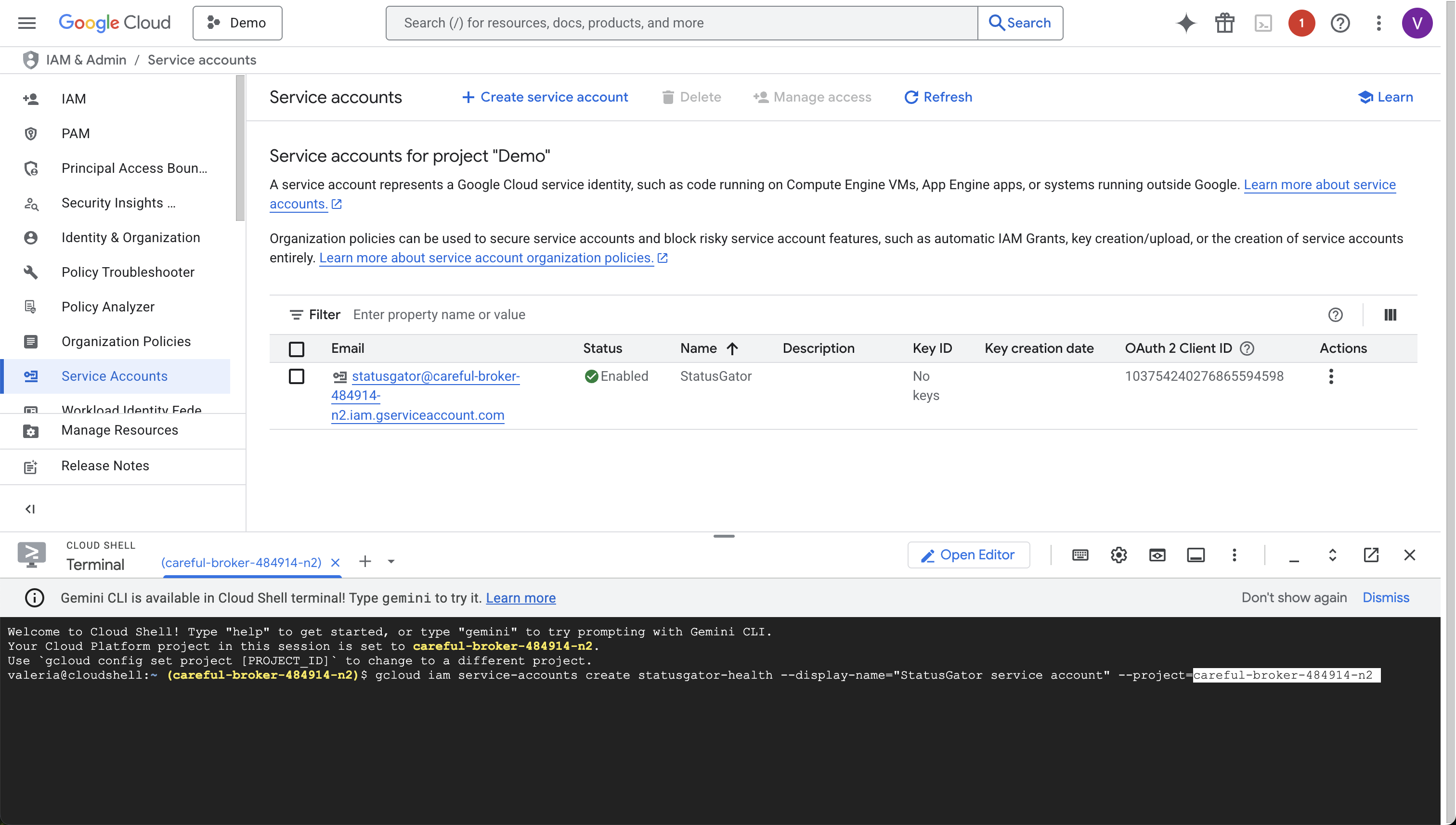Open the Demo project selector
This screenshot has width=1456, height=825.
click(x=237, y=23)
